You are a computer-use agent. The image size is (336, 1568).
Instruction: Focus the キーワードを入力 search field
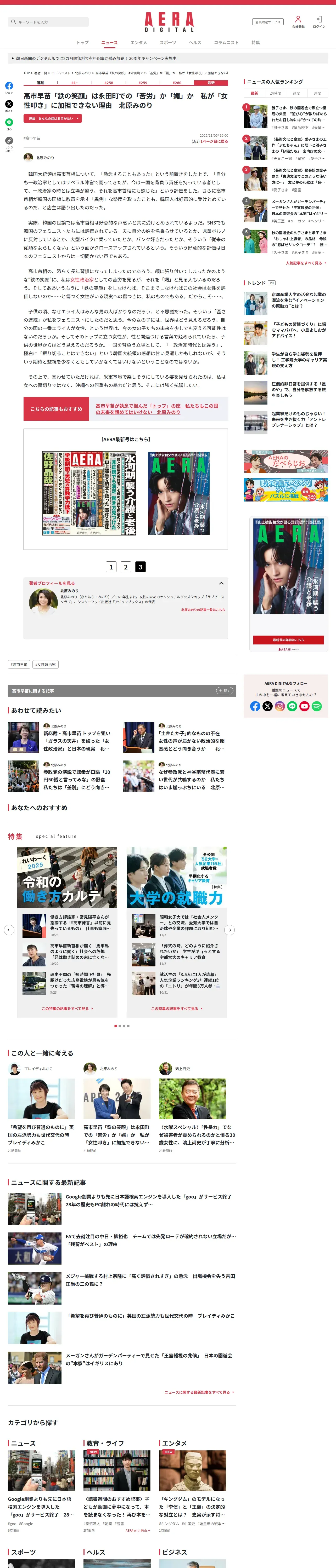pos(49,22)
